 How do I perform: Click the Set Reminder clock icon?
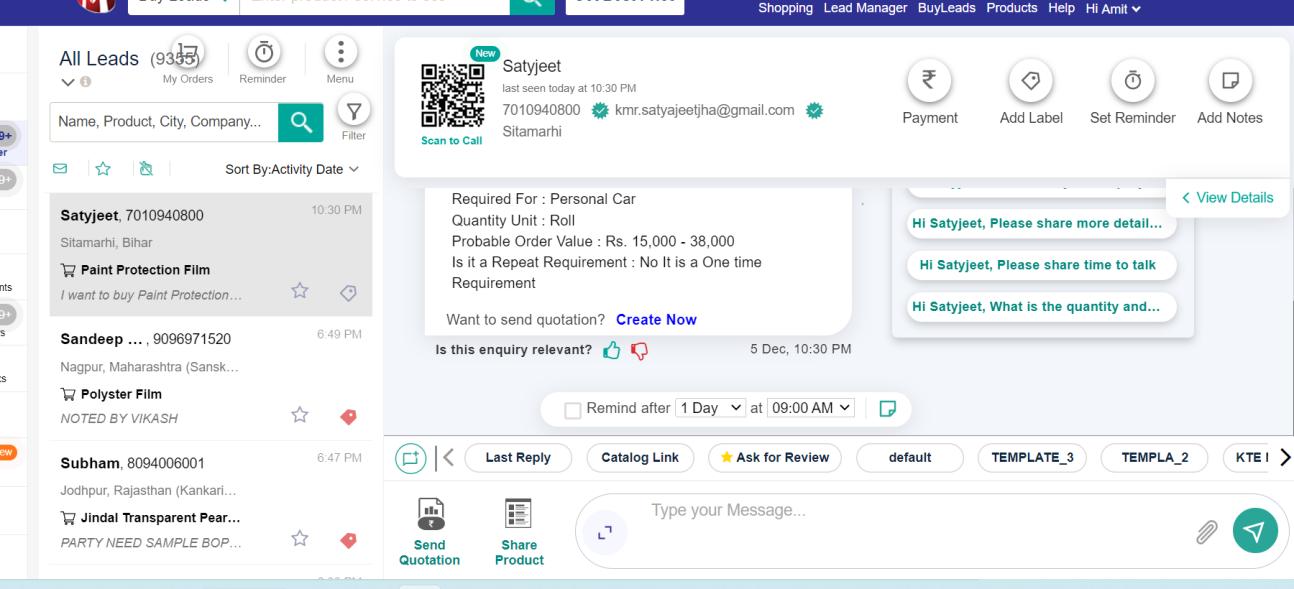pyautogui.click(x=1134, y=79)
